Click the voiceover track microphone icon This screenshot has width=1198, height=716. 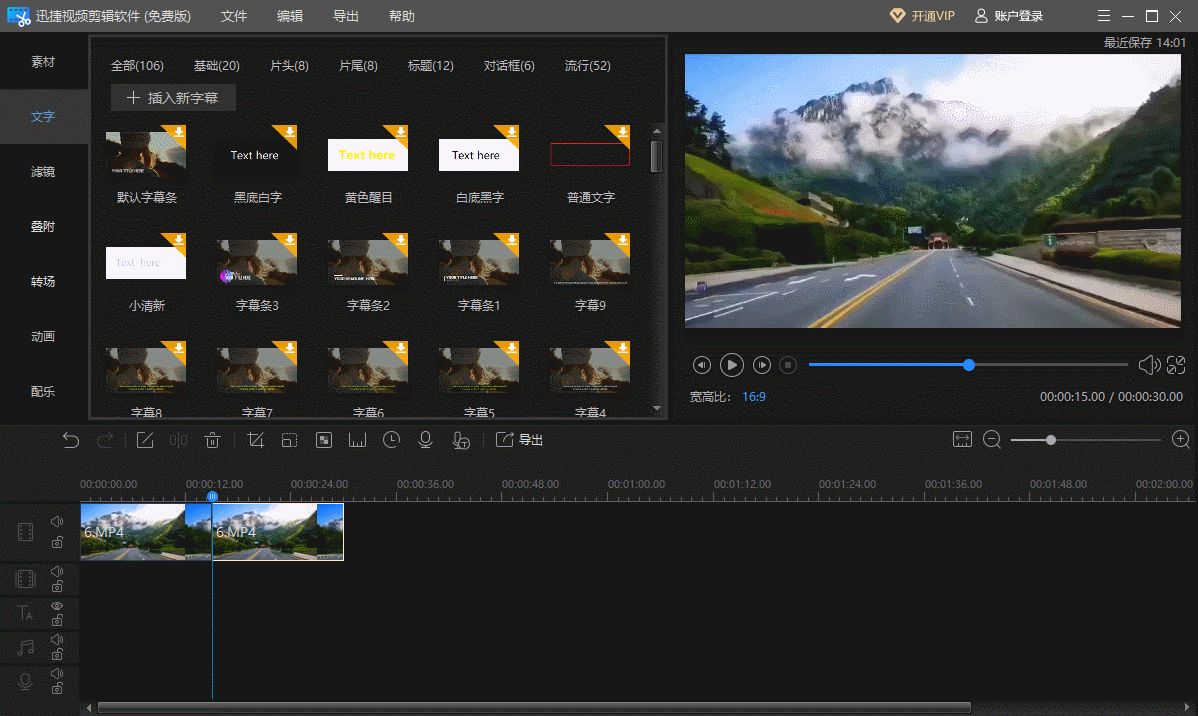pos(25,682)
